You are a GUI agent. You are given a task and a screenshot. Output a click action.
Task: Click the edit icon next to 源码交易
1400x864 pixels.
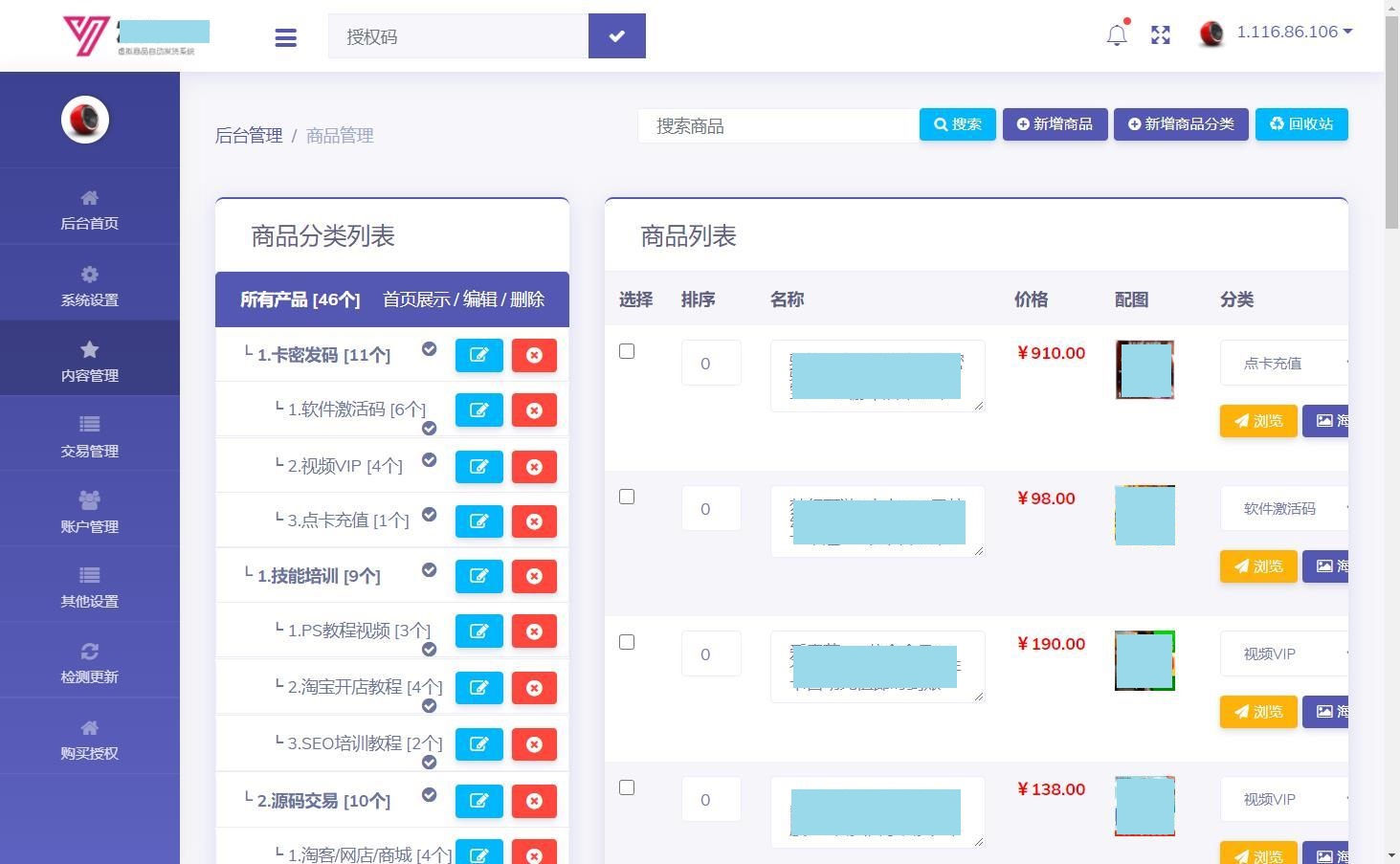coord(478,801)
